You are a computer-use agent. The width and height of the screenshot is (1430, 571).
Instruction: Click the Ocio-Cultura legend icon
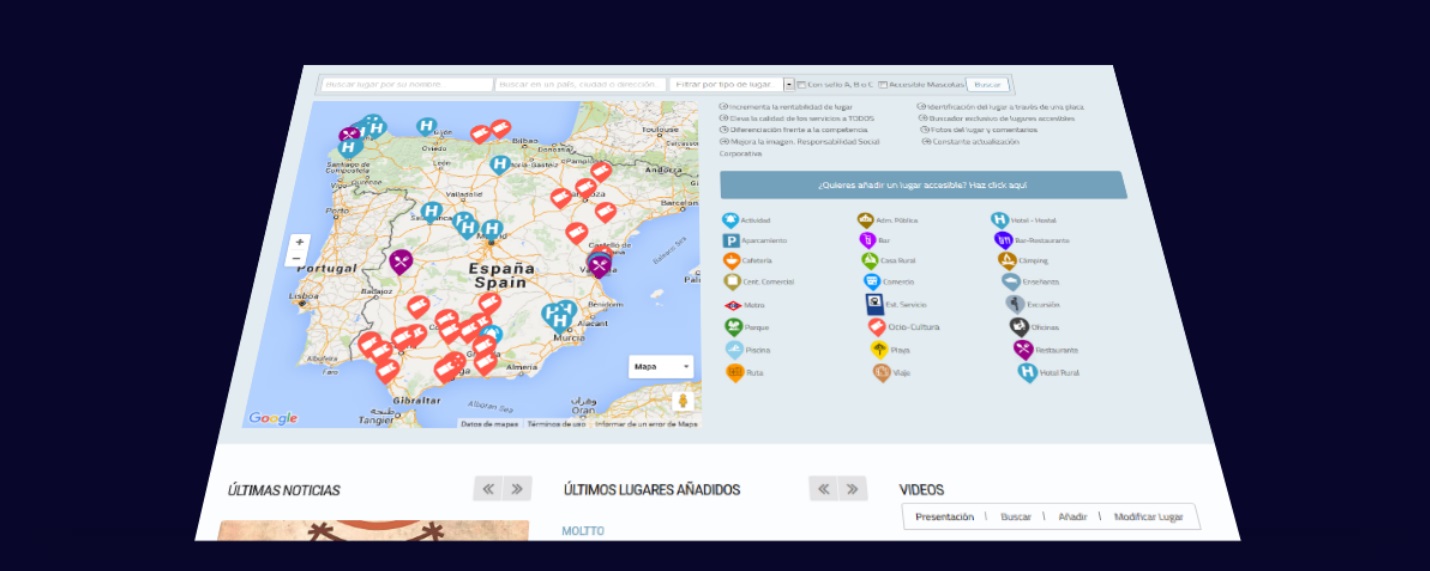pyautogui.click(x=876, y=326)
